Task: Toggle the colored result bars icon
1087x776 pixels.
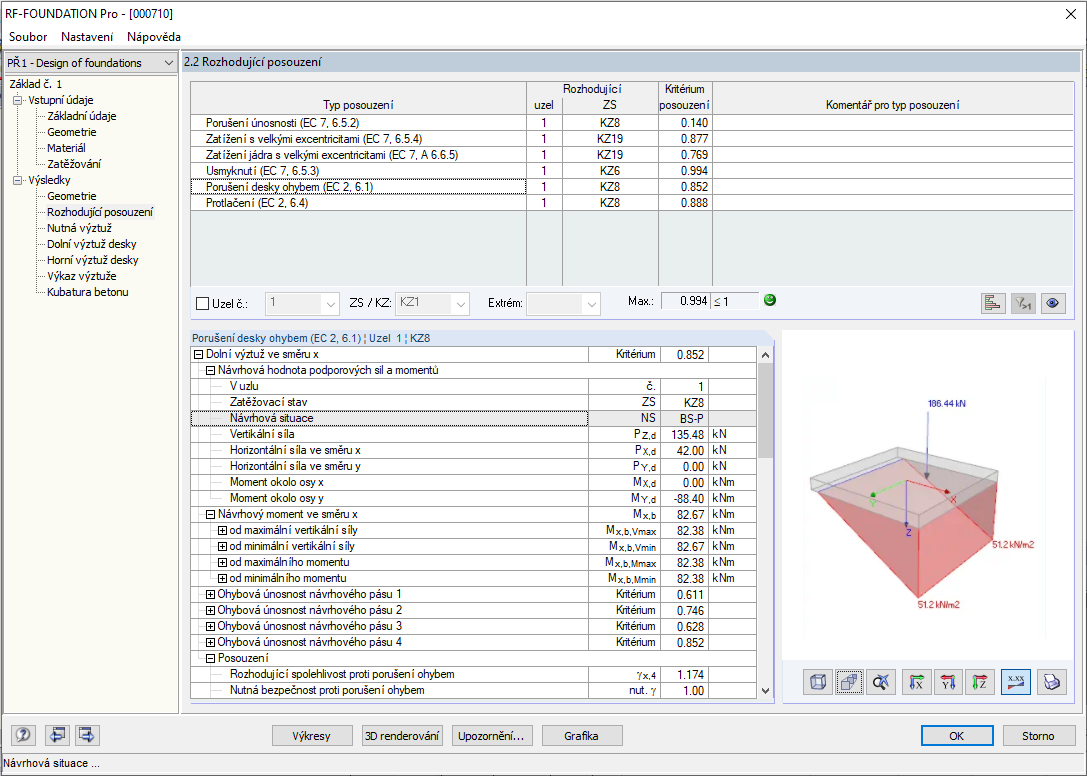Action: [x=993, y=303]
